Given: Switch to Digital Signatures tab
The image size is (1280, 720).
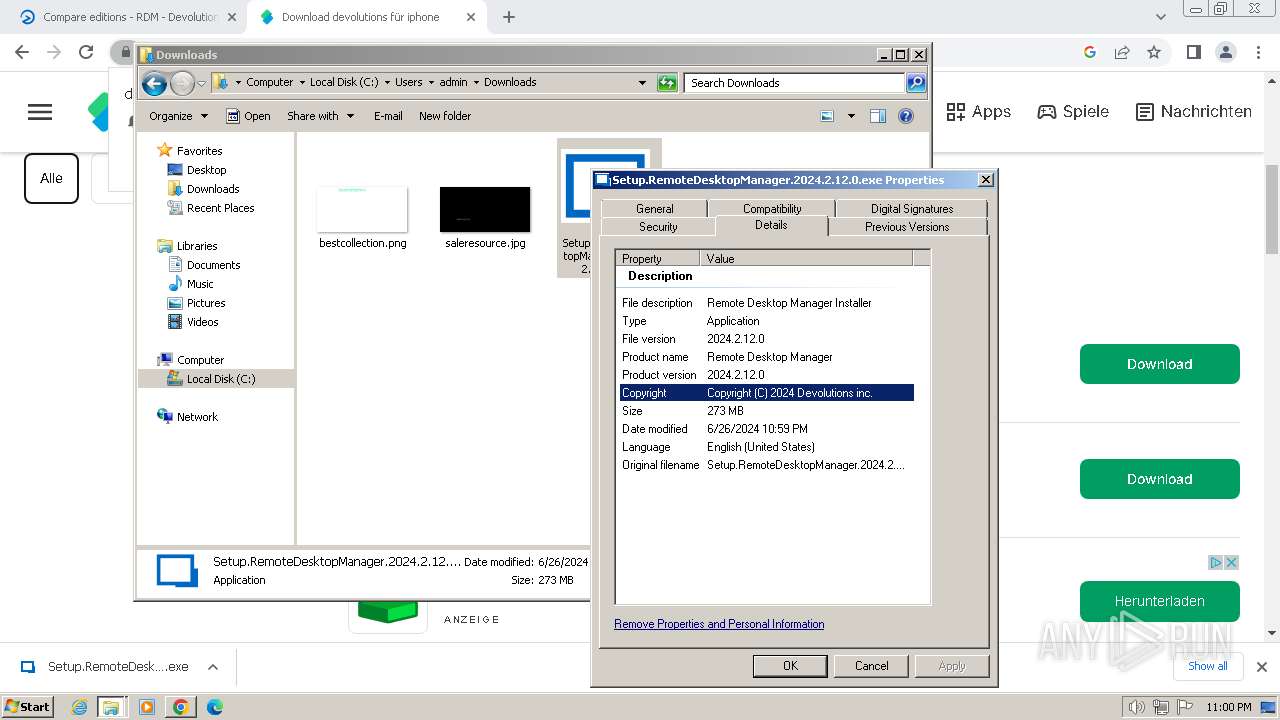Looking at the screenshot, I should click(911, 208).
